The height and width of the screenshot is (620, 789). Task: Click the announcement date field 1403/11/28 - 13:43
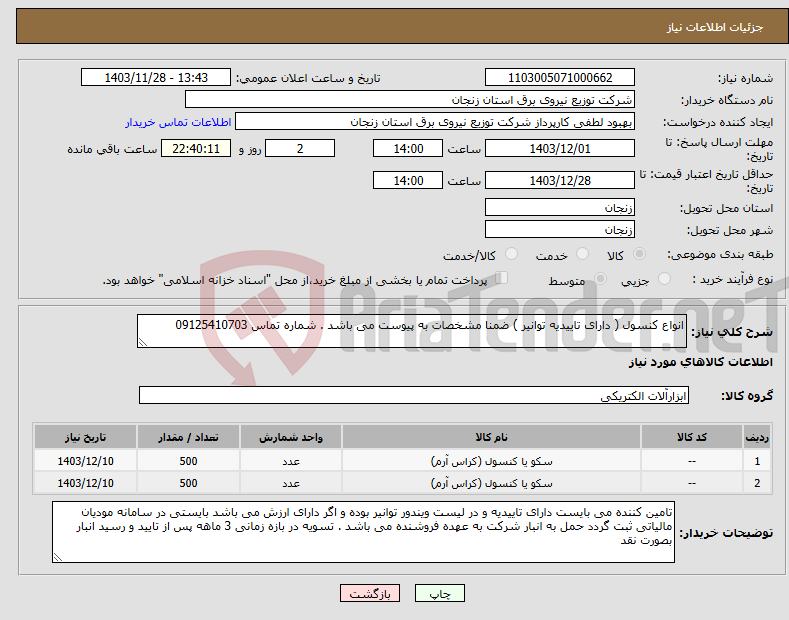pyautogui.click(x=156, y=78)
